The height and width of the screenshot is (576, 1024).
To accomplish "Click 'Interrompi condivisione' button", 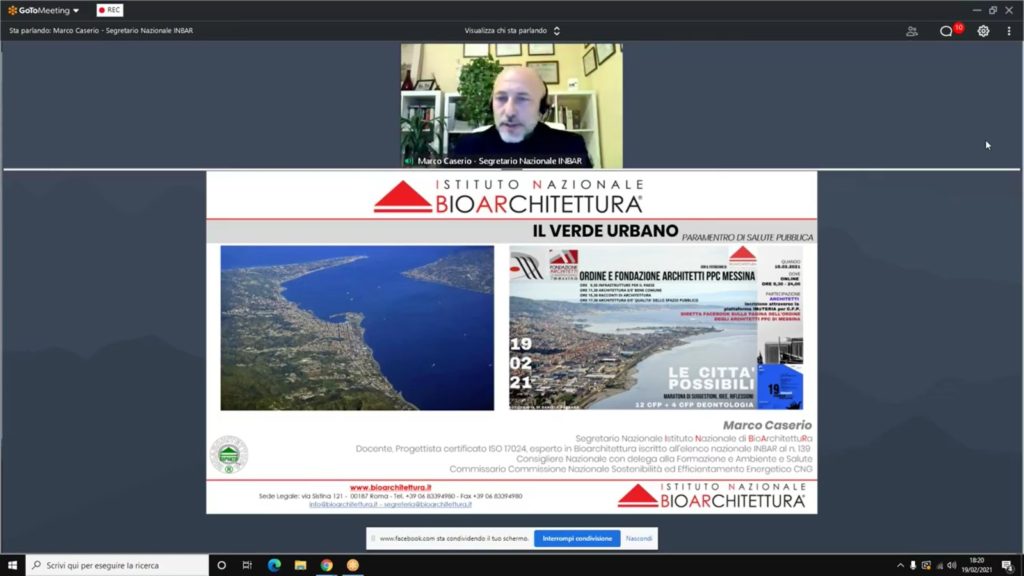I will coord(577,538).
